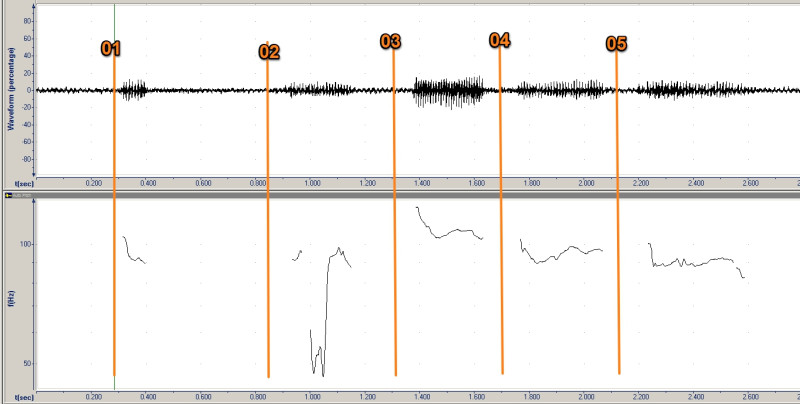Click the -60 tick on waveform axis
Screen dimensions: 800x404
click(26, 142)
